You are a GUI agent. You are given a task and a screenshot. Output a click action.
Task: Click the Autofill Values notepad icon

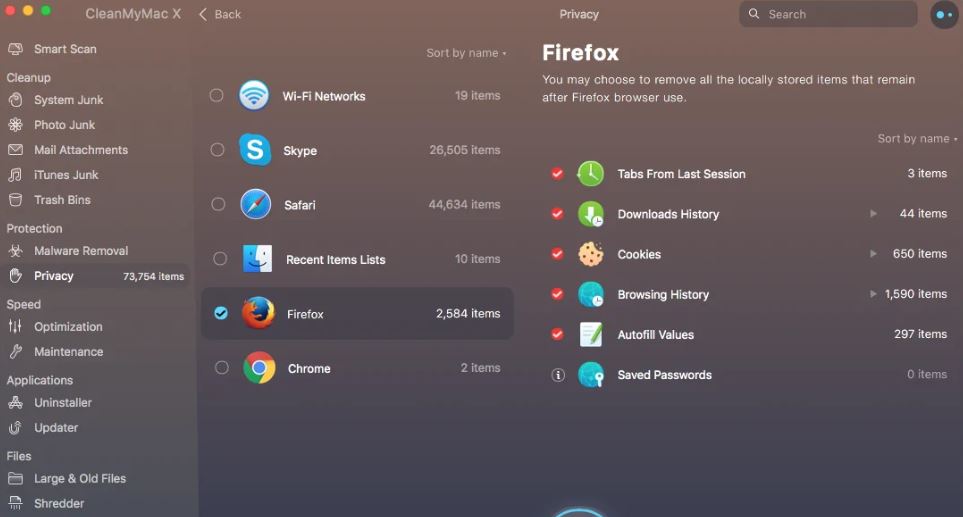click(x=591, y=335)
